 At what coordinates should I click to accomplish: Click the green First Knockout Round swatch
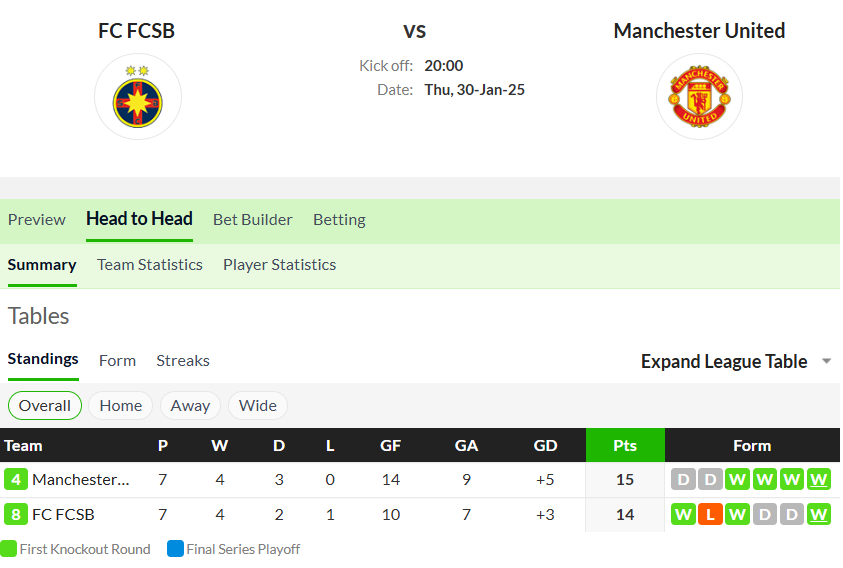point(8,549)
